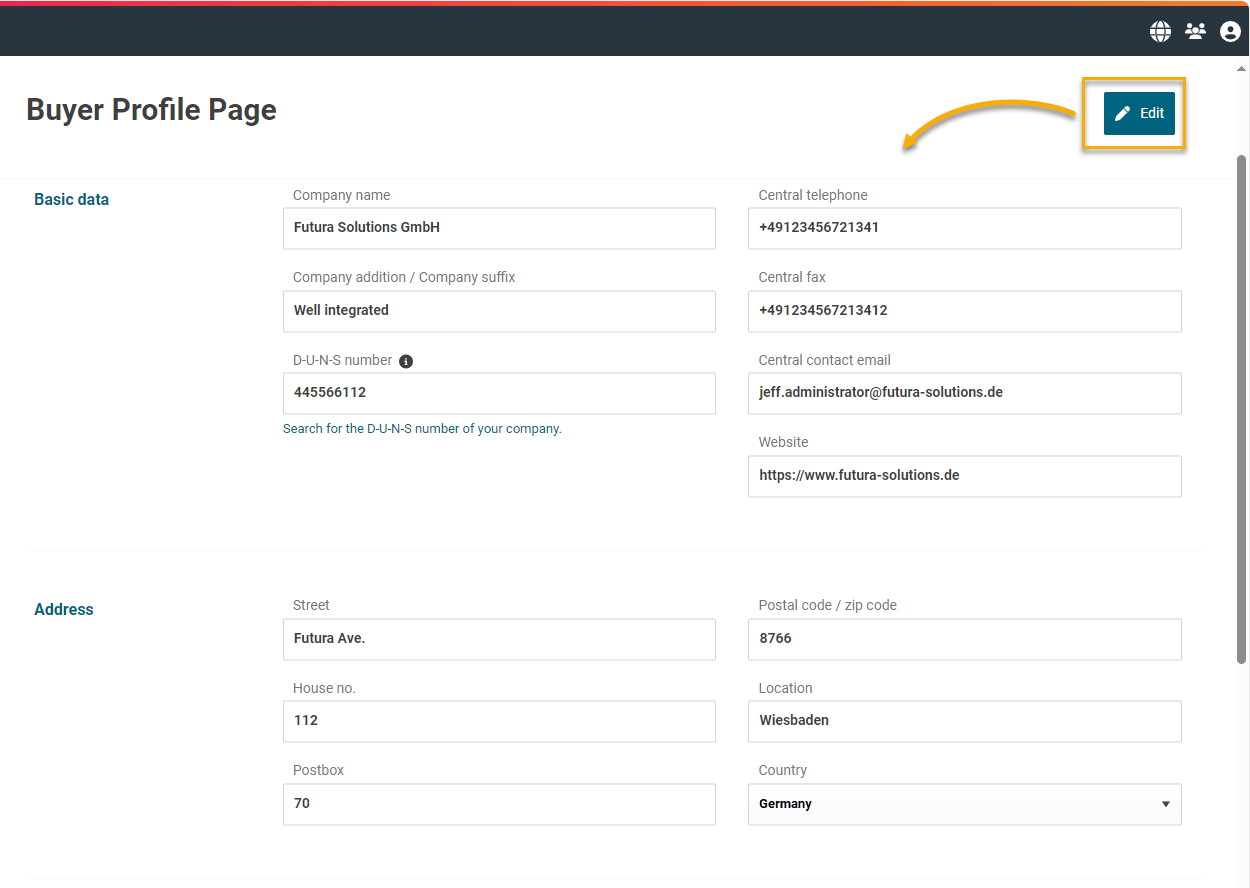Screen dimensions: 1250x888
Task: Click the Website field
Action: (x=964, y=476)
